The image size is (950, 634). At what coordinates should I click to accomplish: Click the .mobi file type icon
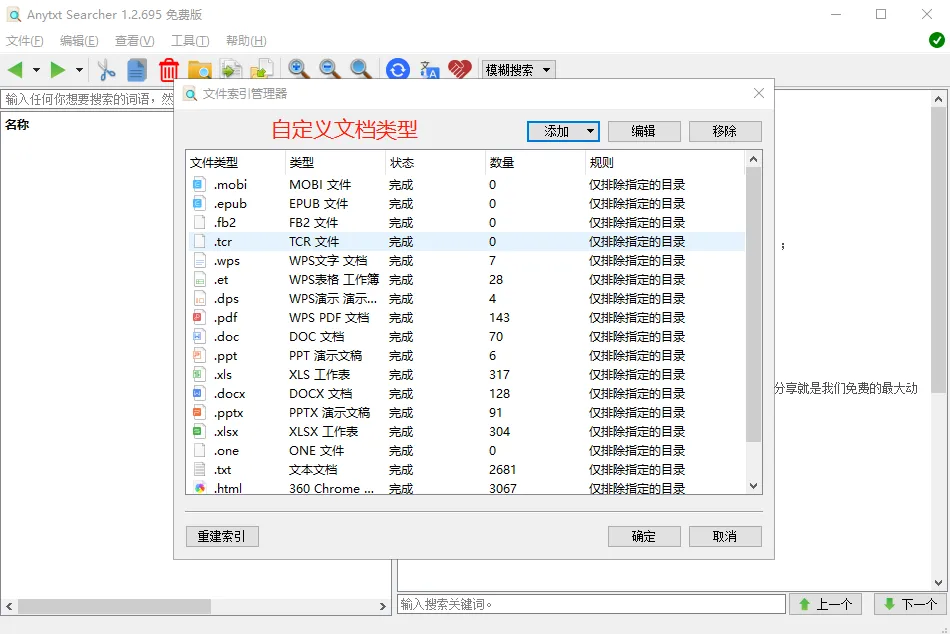[199, 184]
